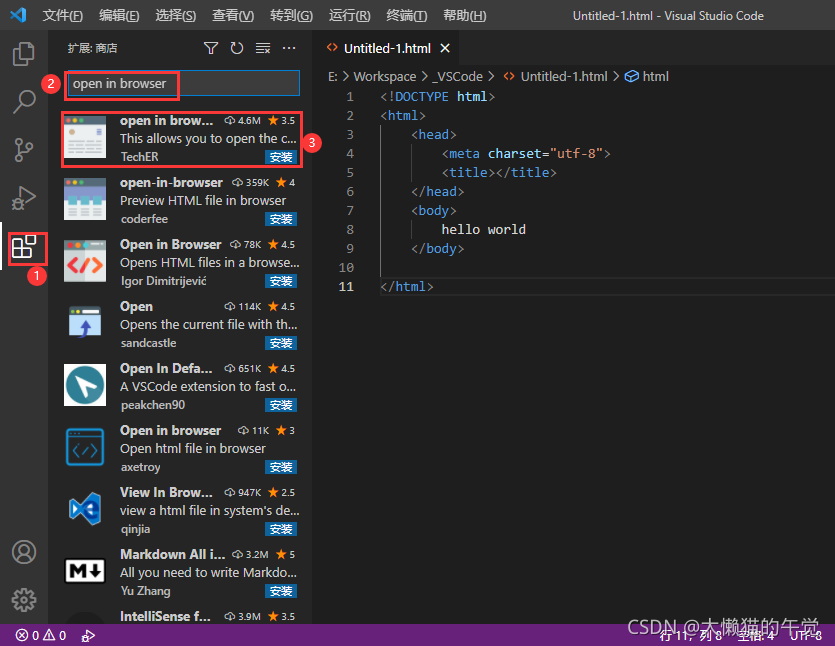This screenshot has height=646, width=835.
Task: Open the Explorer view in the activity bar
Action: pyautogui.click(x=23, y=53)
